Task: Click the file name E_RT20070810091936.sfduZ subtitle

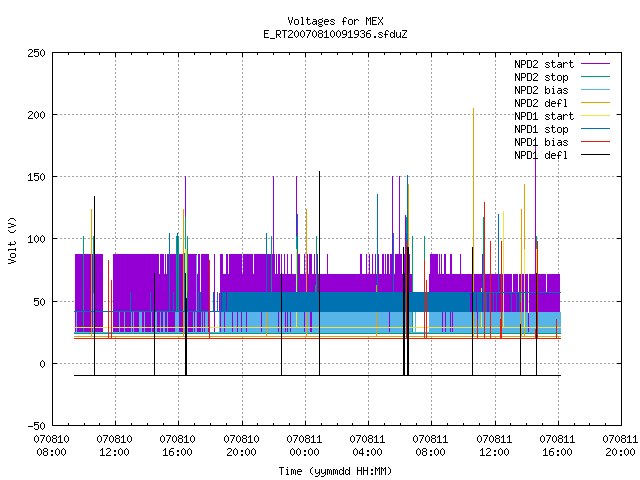Action: click(335, 34)
